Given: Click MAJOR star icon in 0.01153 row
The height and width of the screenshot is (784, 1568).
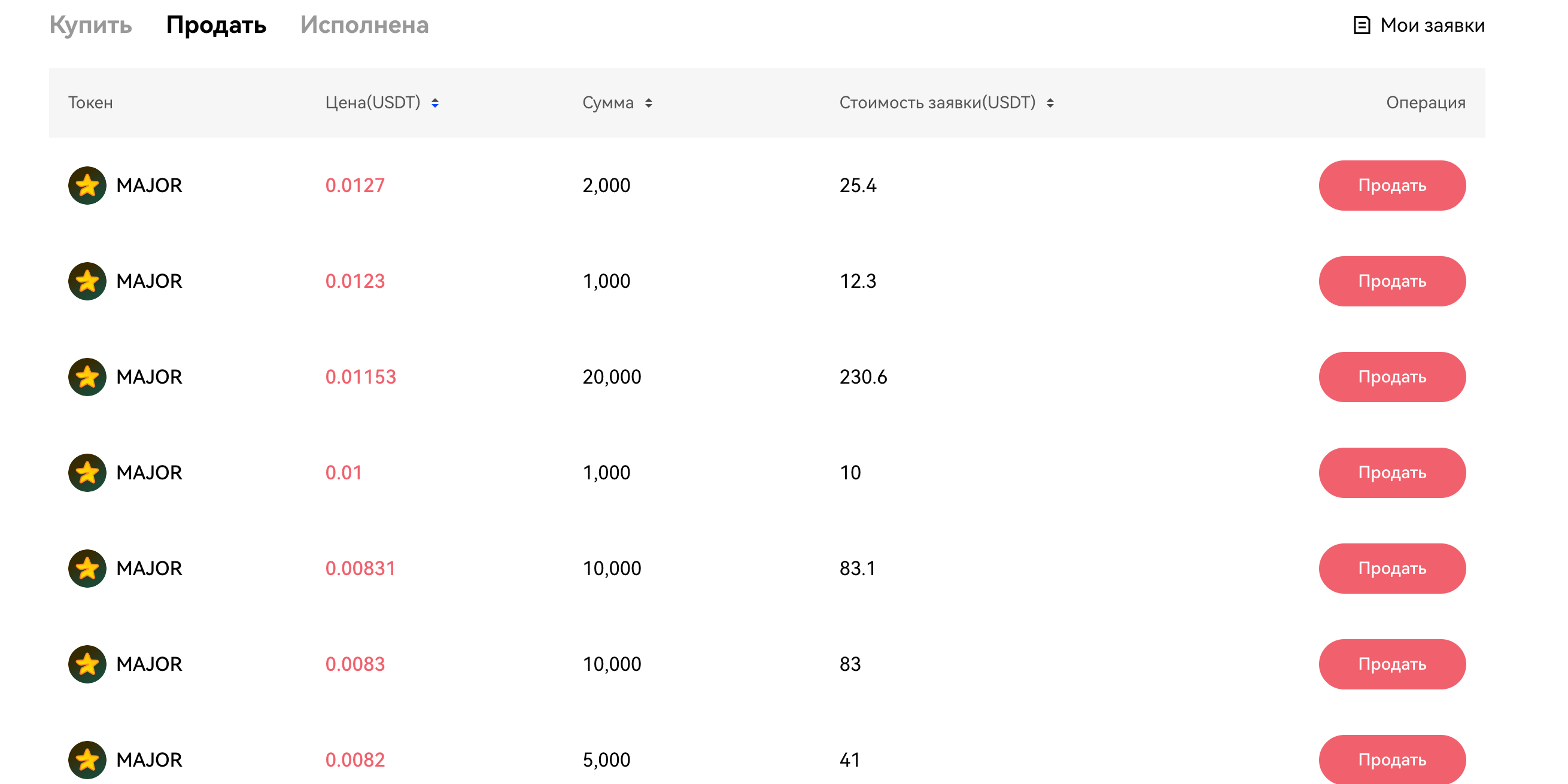Looking at the screenshot, I should (x=87, y=376).
